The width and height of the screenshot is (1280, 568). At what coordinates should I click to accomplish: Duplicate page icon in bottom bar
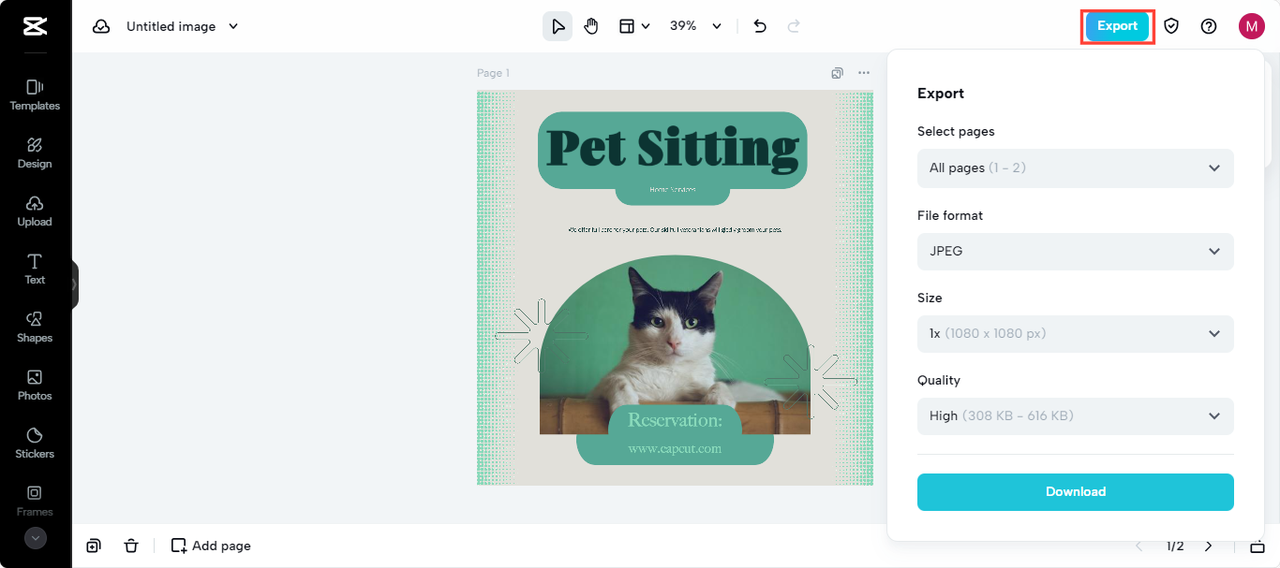pos(93,546)
